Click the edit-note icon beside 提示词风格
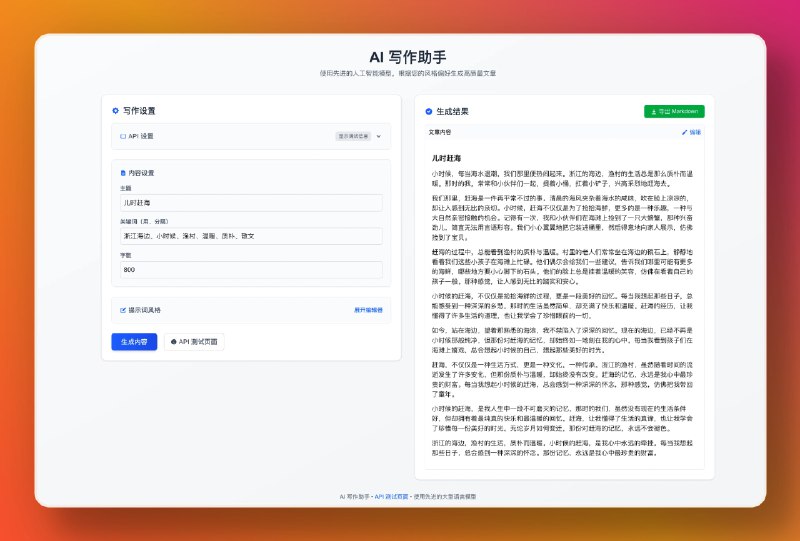The width and height of the screenshot is (800, 541). [x=123, y=310]
